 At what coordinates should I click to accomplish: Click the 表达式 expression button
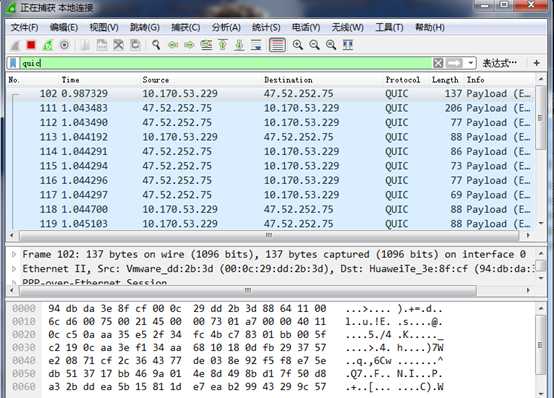coord(500,63)
